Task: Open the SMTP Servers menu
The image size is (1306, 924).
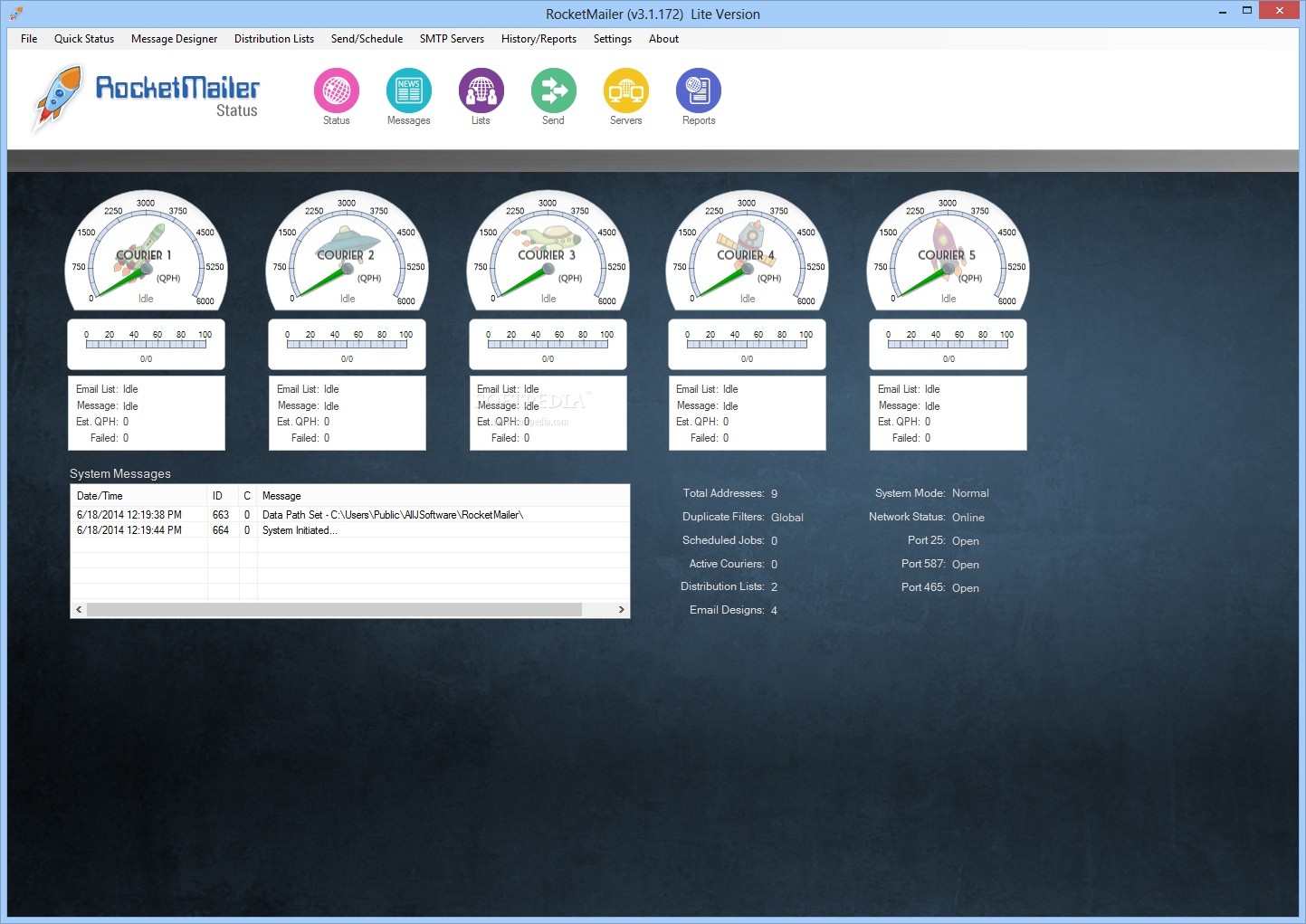Action: [452, 39]
